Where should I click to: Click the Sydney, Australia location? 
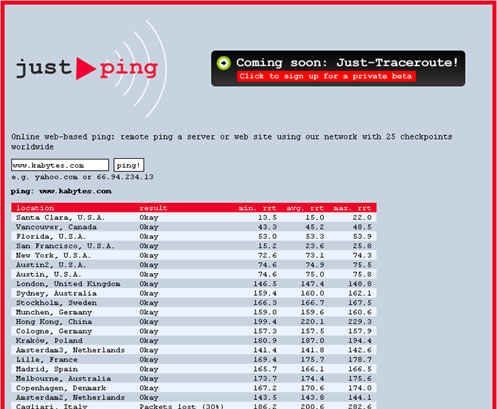coord(56,293)
